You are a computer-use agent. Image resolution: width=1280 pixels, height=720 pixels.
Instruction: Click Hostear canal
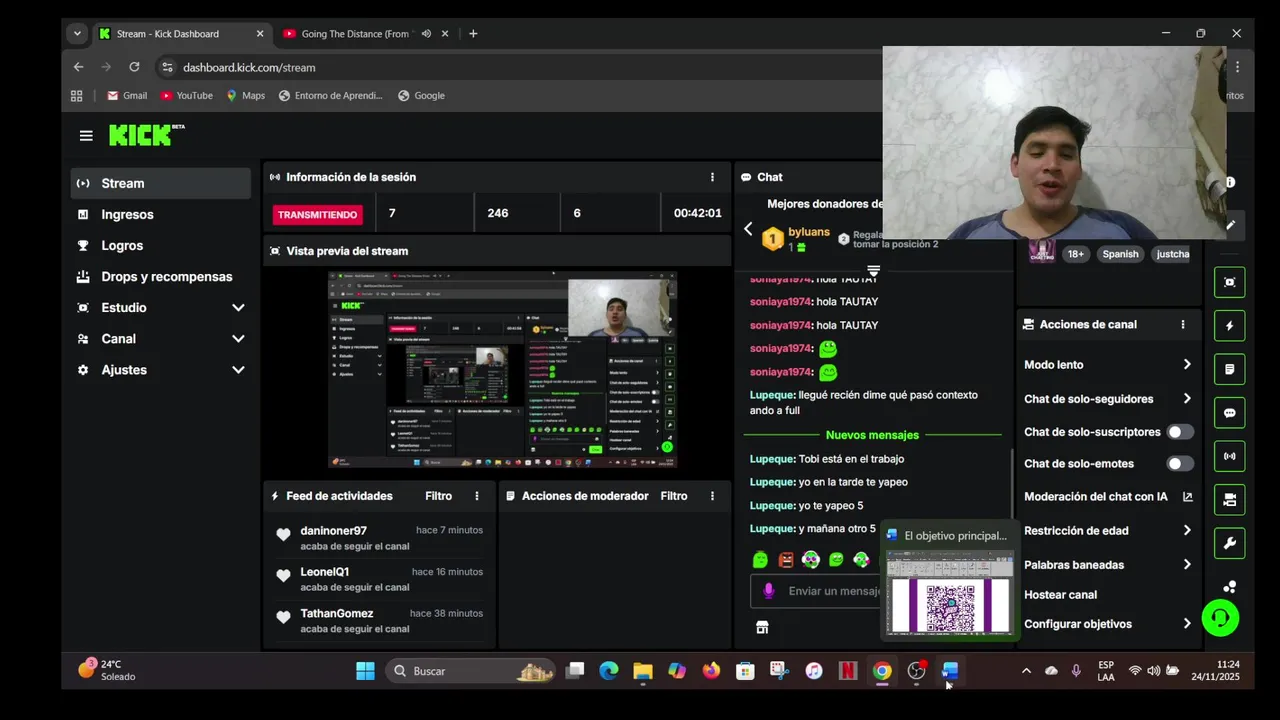1060,595
